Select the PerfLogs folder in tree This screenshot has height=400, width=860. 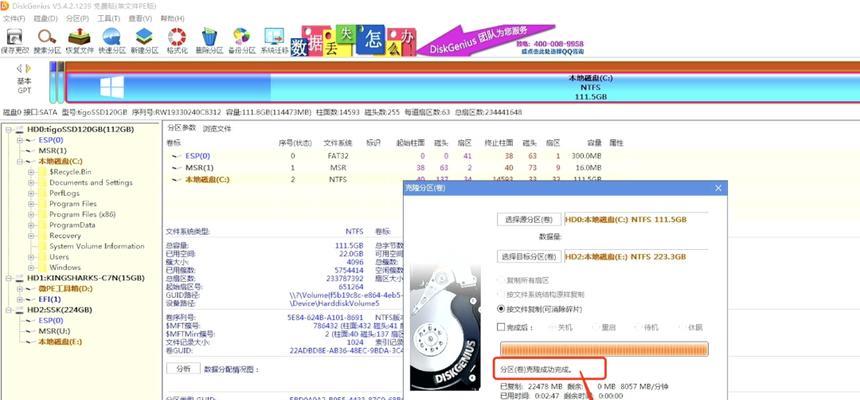[x=64, y=193]
